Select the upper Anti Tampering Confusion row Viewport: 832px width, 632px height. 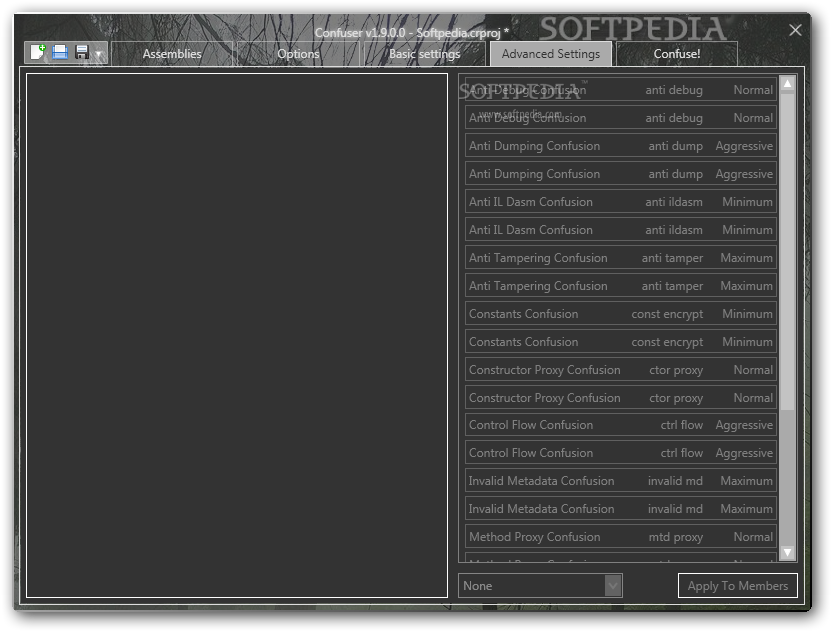click(x=621, y=258)
